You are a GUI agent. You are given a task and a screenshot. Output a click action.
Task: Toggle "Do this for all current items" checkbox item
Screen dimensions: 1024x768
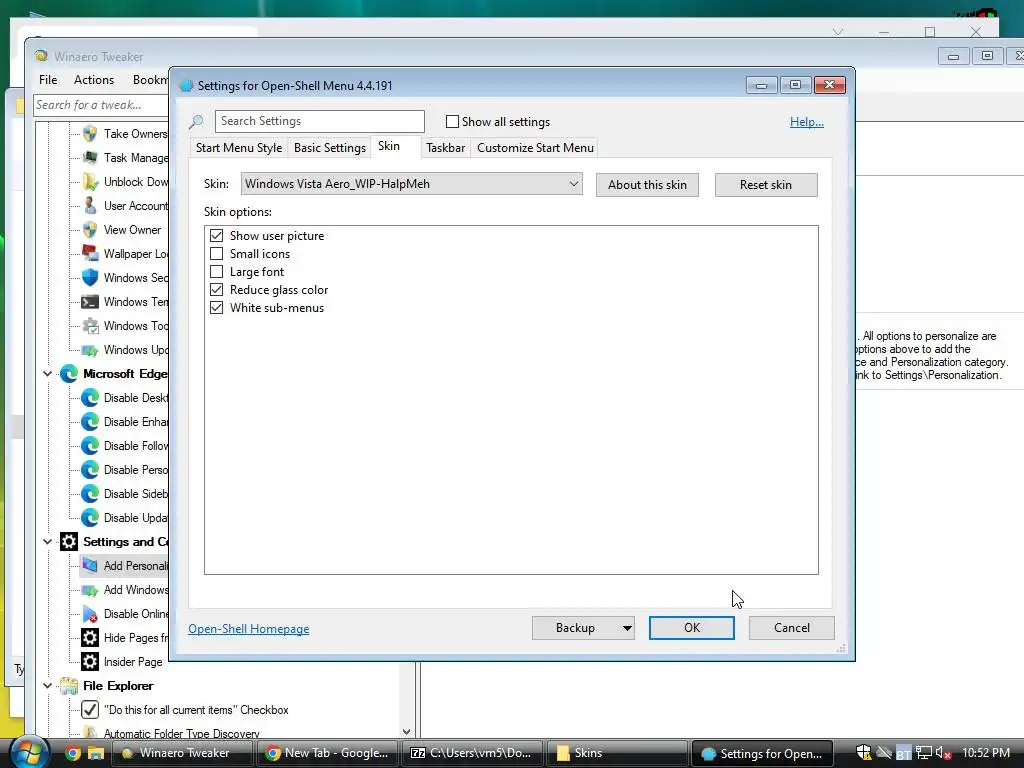coord(90,710)
